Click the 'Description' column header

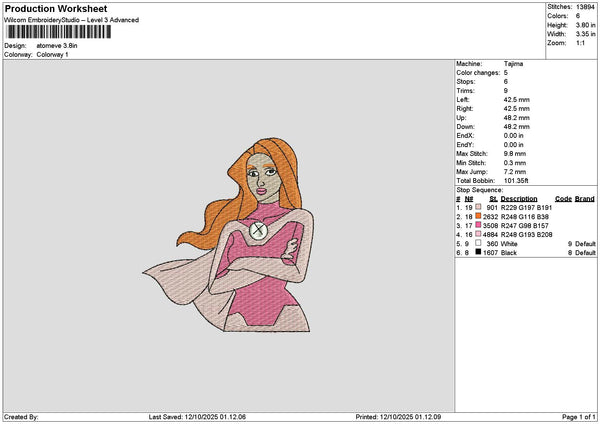(x=518, y=199)
